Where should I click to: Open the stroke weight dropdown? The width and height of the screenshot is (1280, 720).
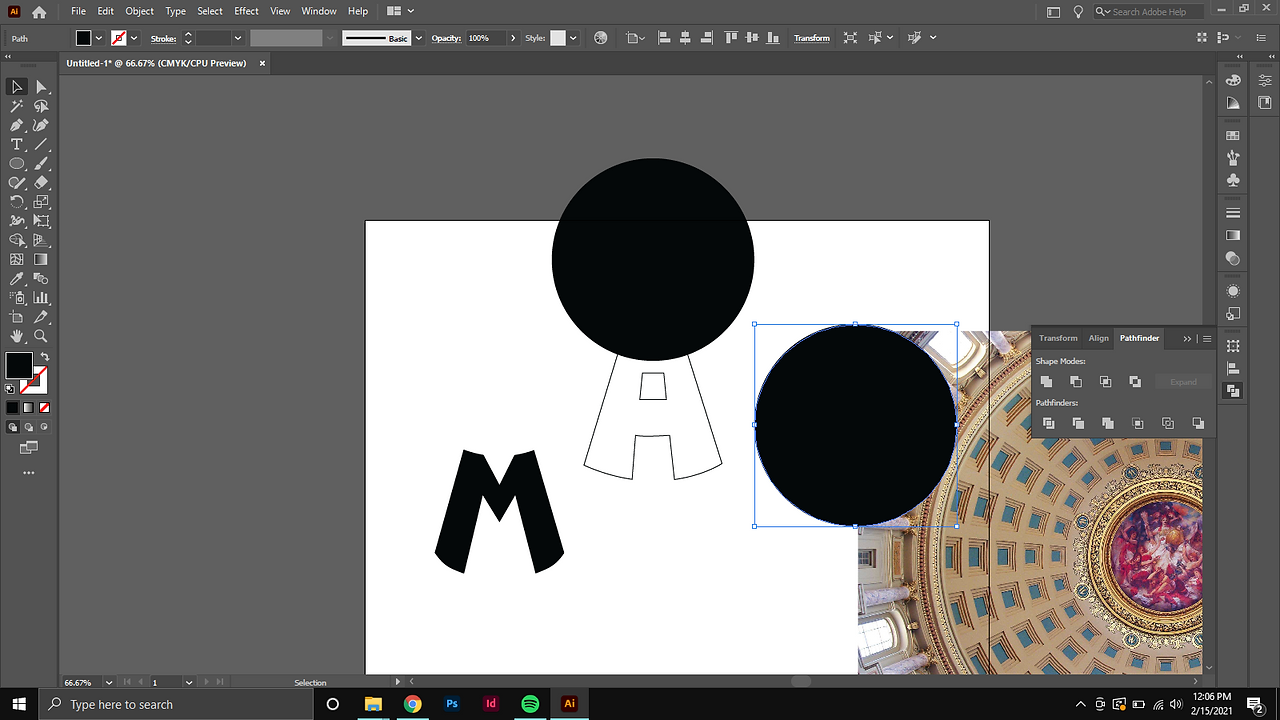(x=238, y=38)
